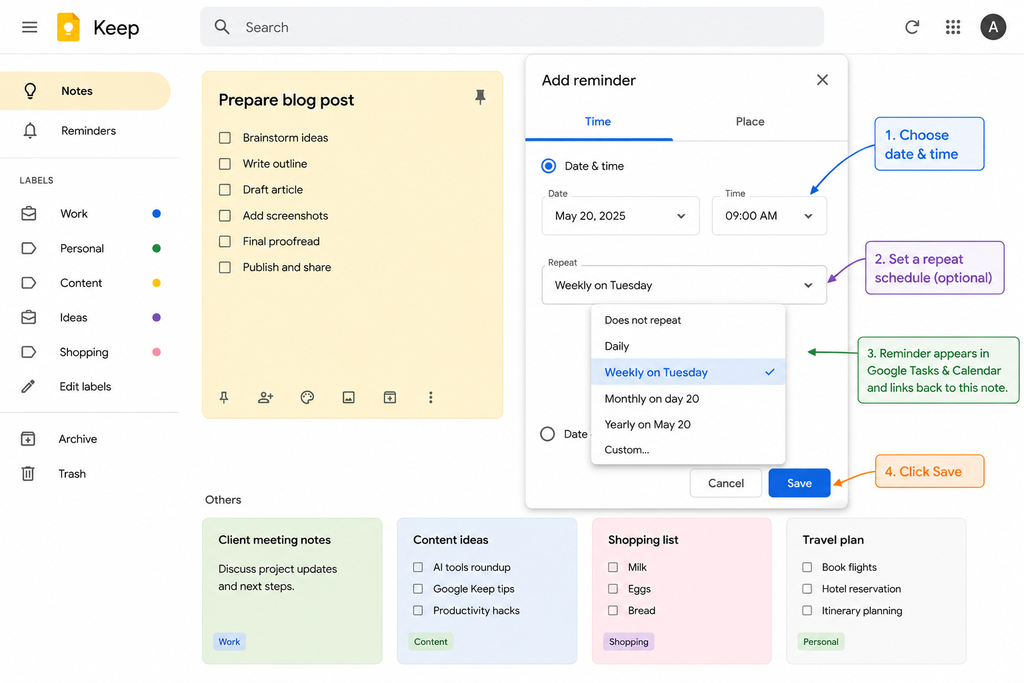Click the Trash bin icon

28,473
